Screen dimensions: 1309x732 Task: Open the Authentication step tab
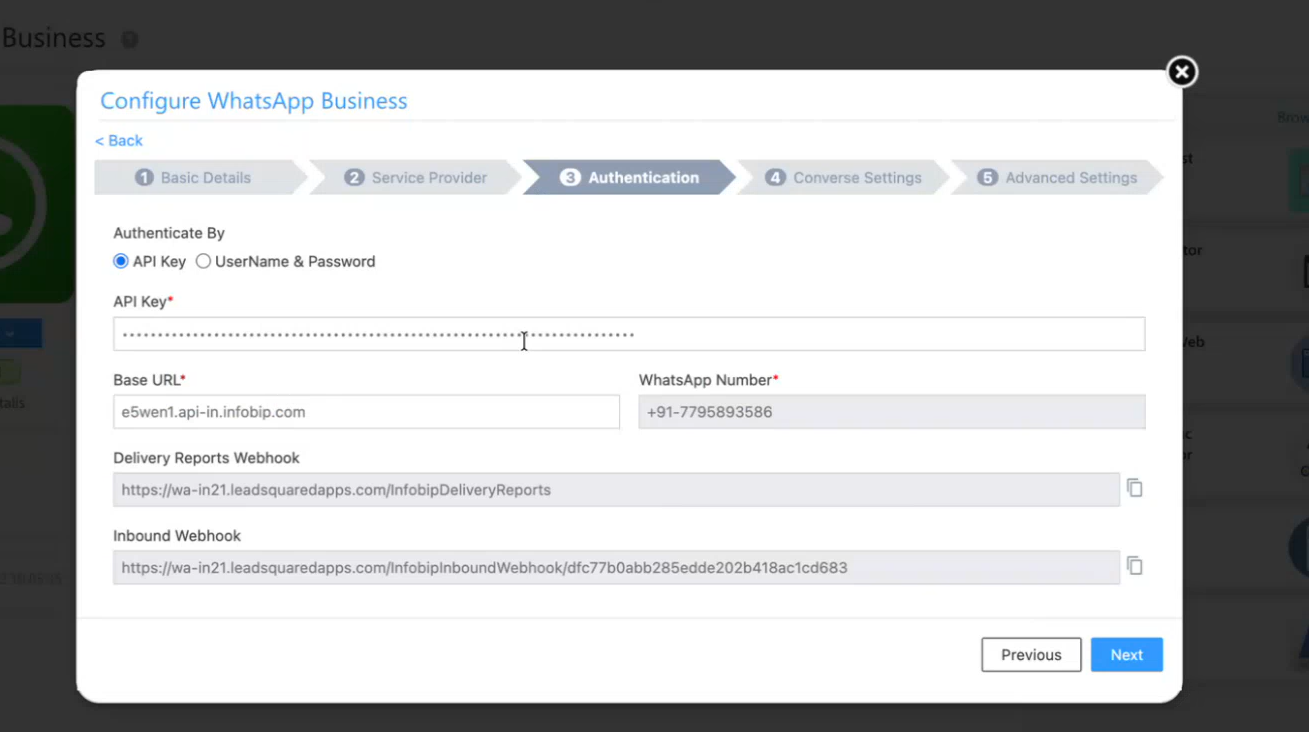click(x=629, y=177)
